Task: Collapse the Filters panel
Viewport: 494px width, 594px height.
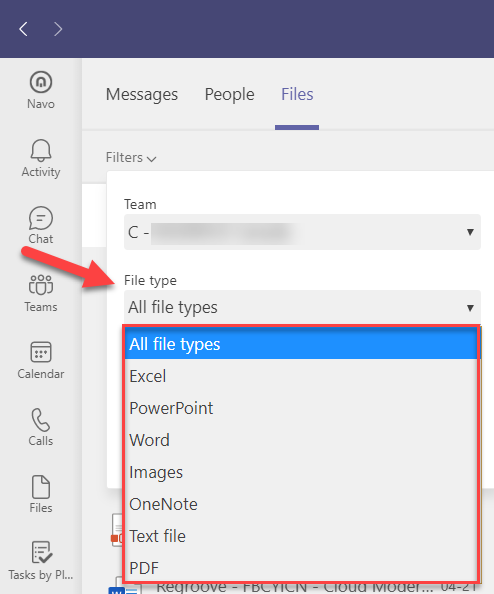Action: tap(131, 158)
